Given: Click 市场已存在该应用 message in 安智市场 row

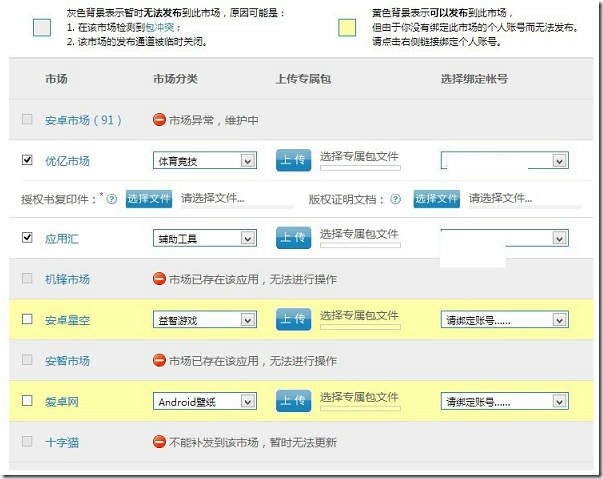Looking at the screenshot, I should 253,361.
